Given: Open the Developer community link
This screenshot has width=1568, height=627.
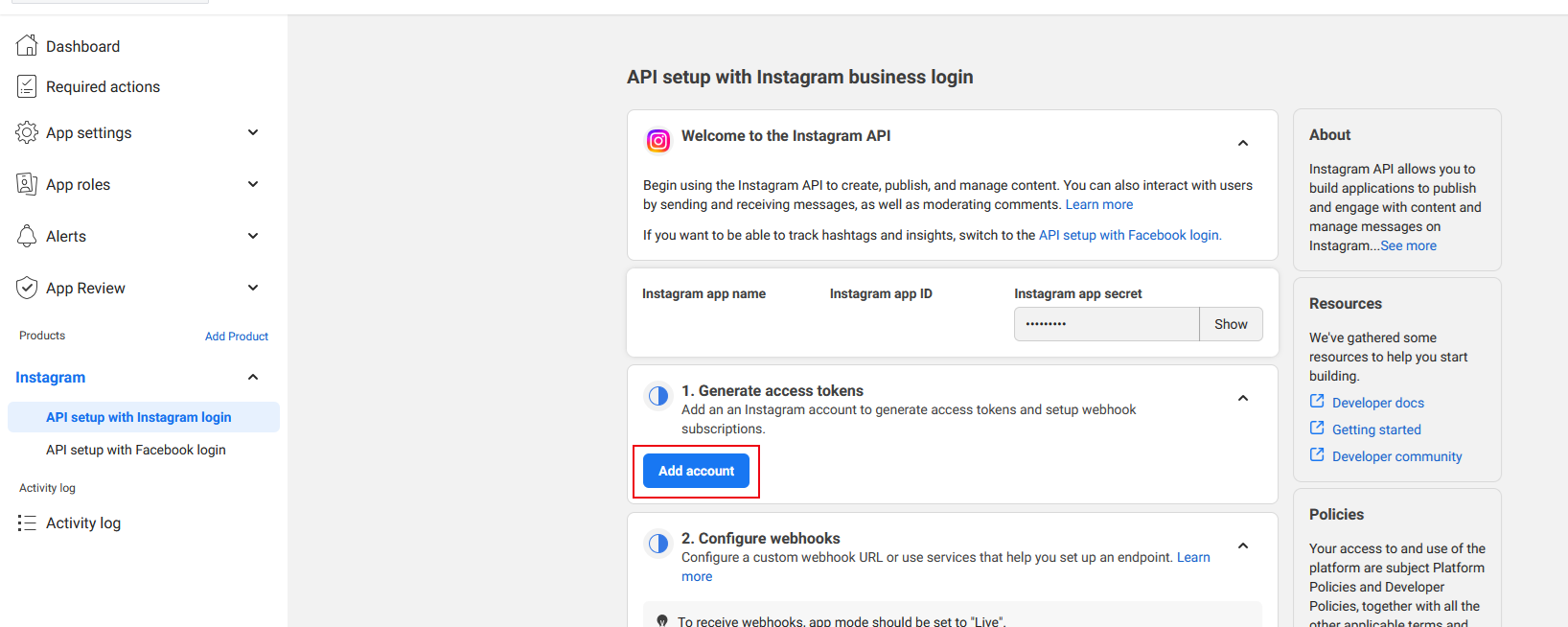Looking at the screenshot, I should 1397,456.
